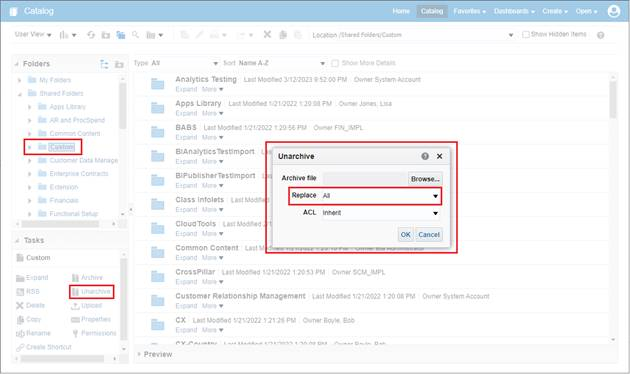The image size is (630, 374).
Task: Click the help icon in Unarchive dialog
Action: (x=425, y=156)
